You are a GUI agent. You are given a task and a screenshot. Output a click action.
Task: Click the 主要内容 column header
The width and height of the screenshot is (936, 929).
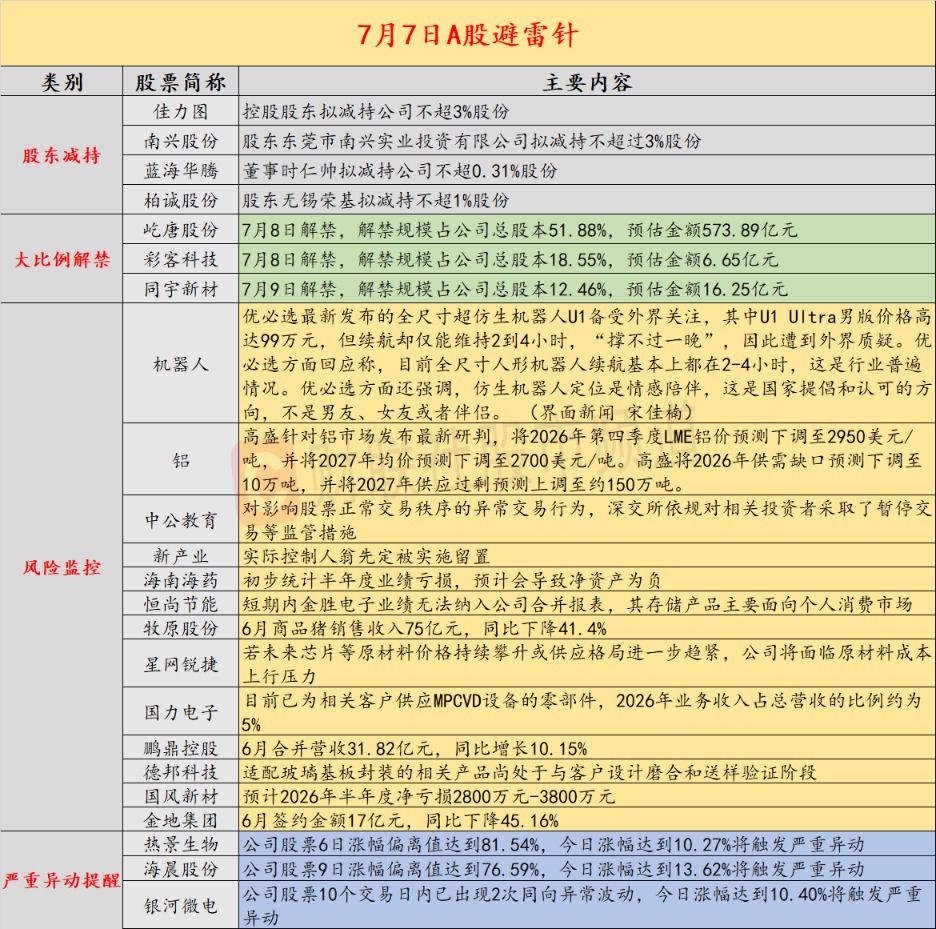tap(587, 82)
